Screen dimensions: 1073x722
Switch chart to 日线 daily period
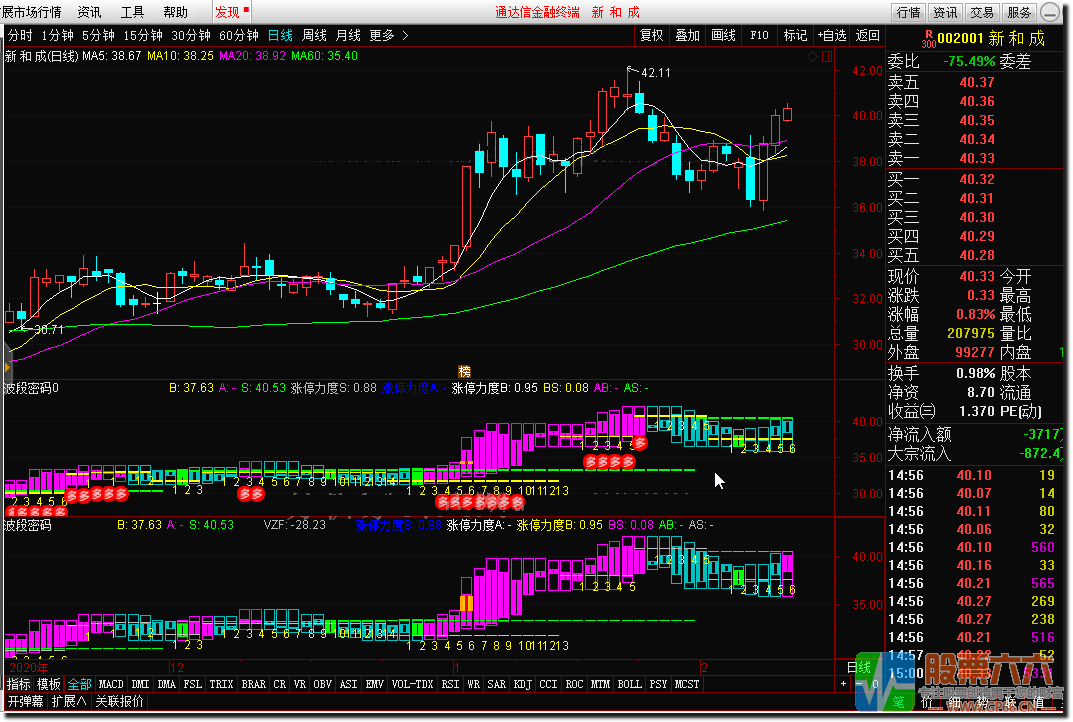[x=280, y=35]
